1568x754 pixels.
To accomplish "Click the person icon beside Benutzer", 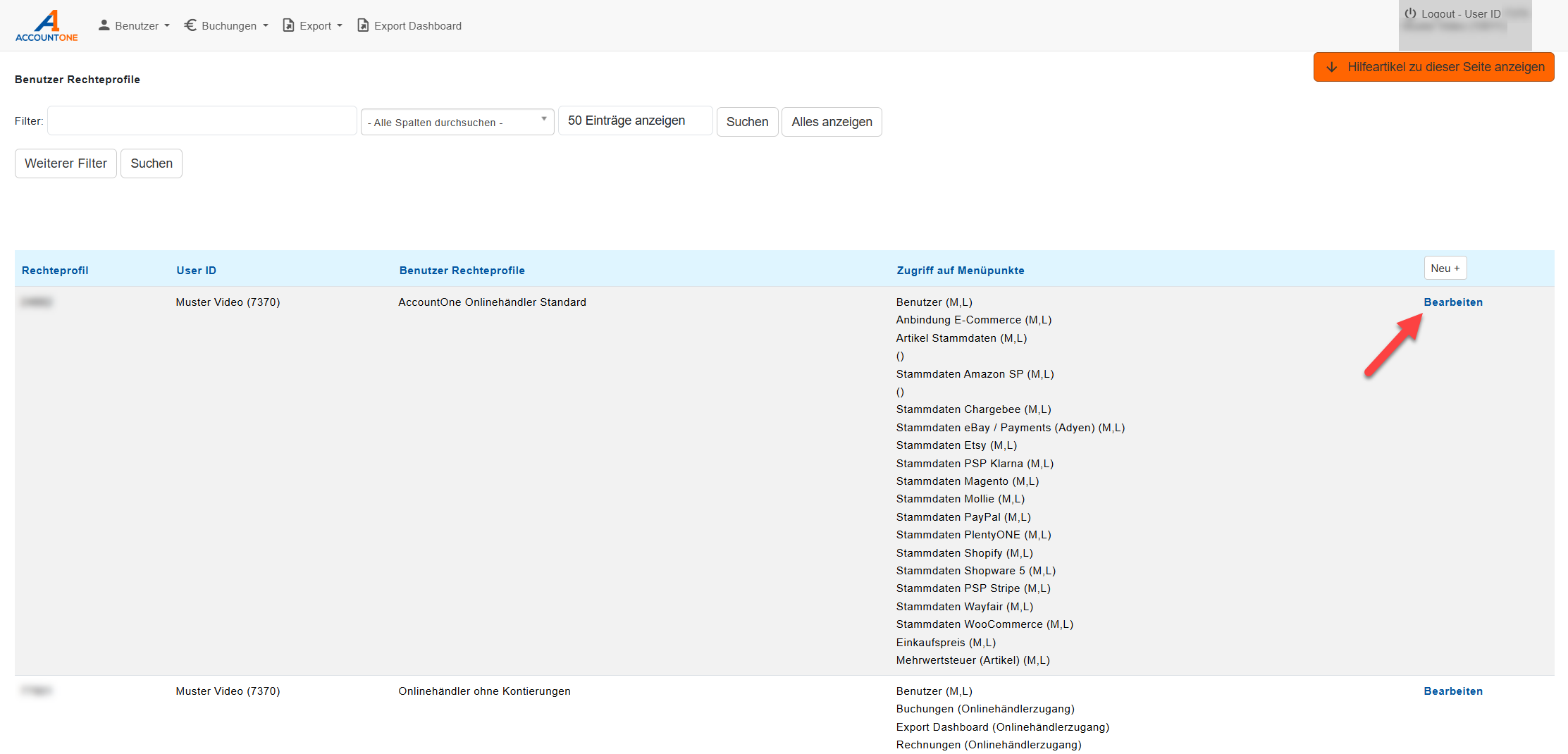I will click(x=104, y=25).
